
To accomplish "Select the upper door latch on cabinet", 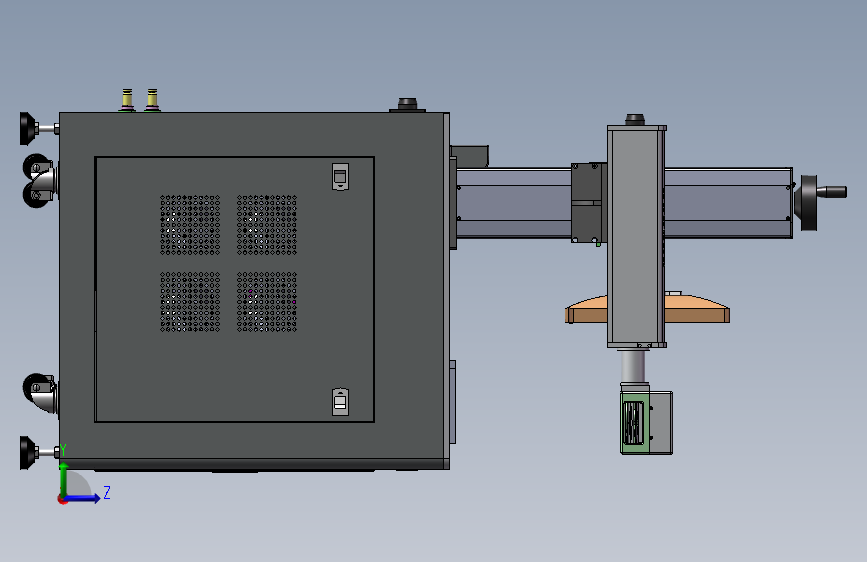I will pos(340,176).
